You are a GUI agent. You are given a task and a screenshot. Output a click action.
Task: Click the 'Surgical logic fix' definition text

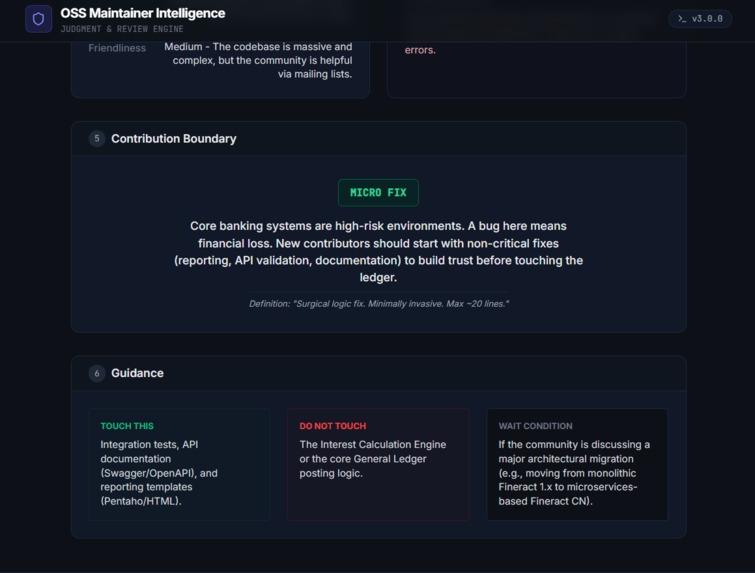378,304
